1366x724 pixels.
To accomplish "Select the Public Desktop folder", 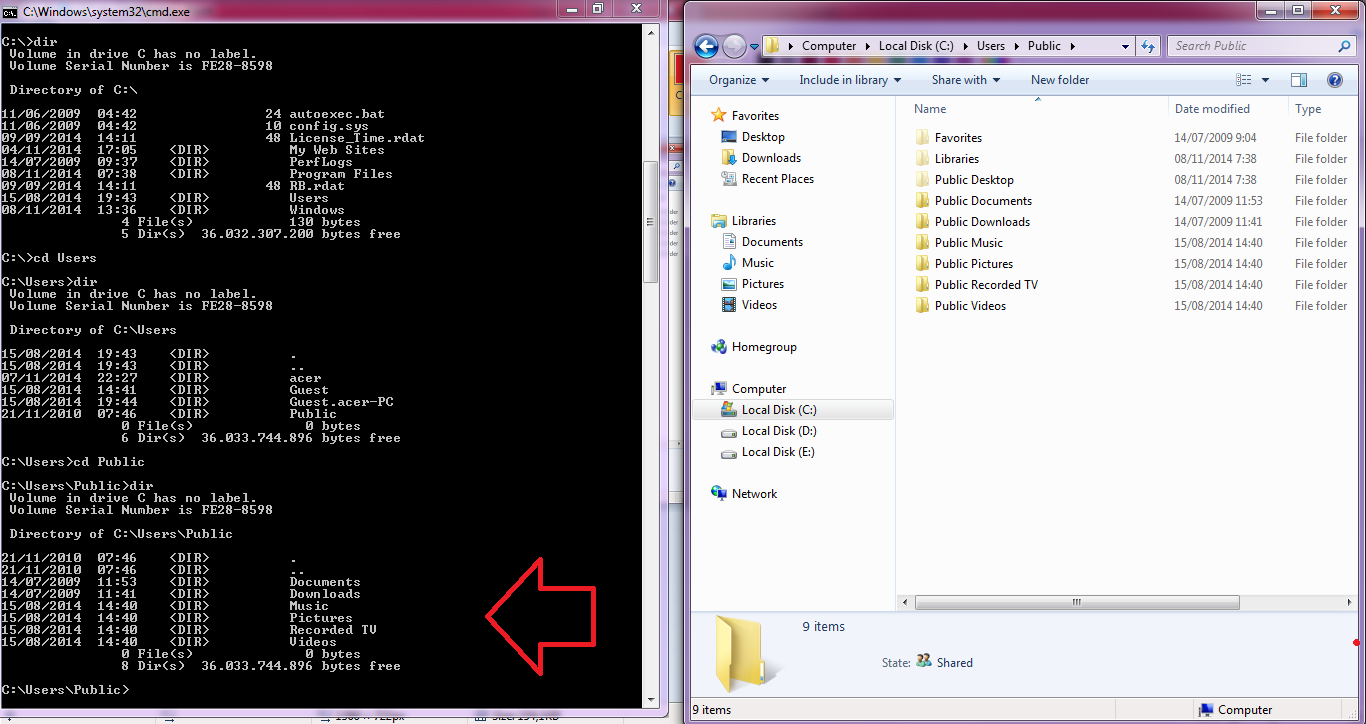I will tap(974, 180).
